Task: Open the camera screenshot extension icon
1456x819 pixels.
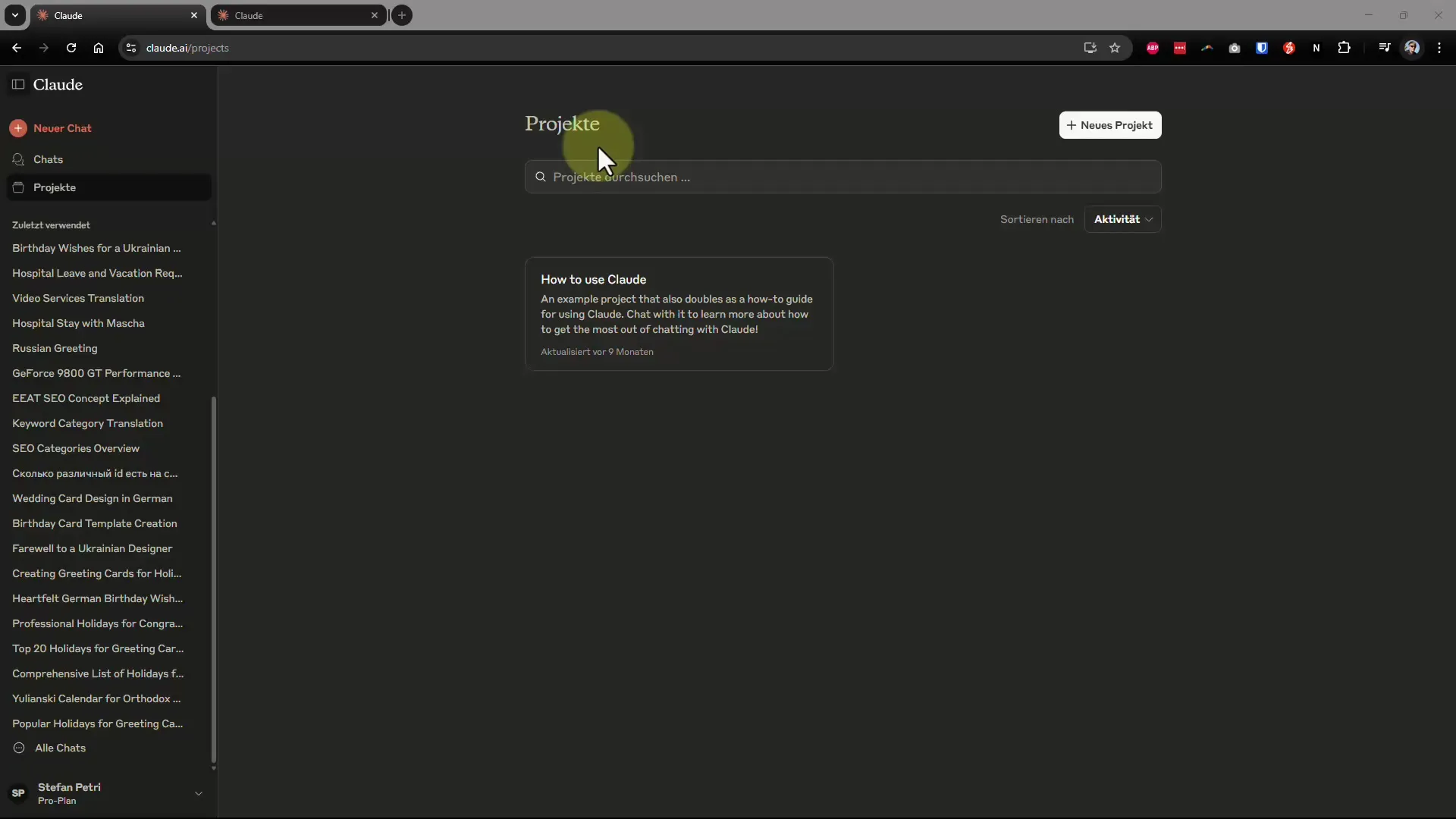Action: point(1235,48)
